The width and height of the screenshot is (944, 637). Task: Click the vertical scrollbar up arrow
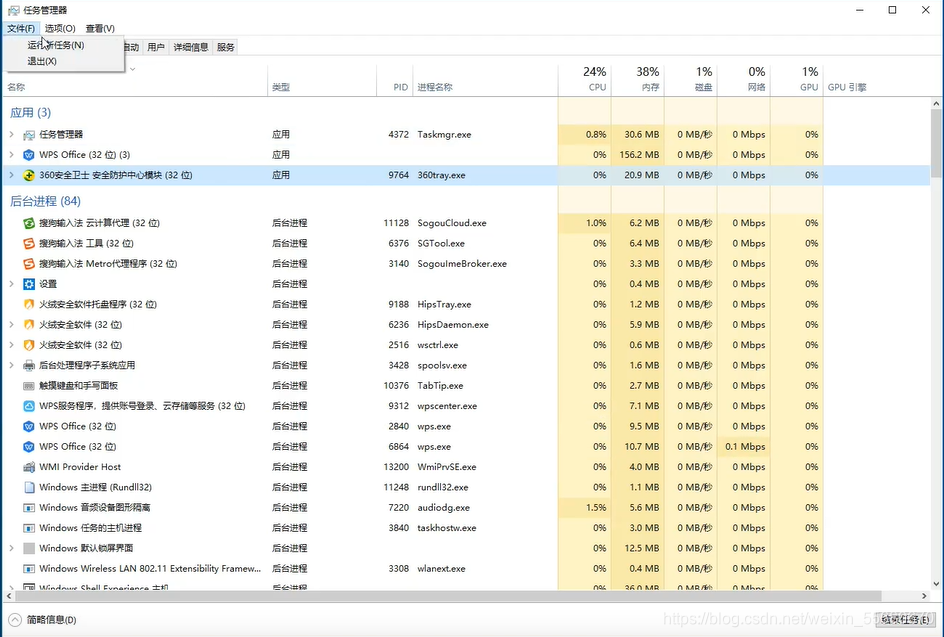936,104
